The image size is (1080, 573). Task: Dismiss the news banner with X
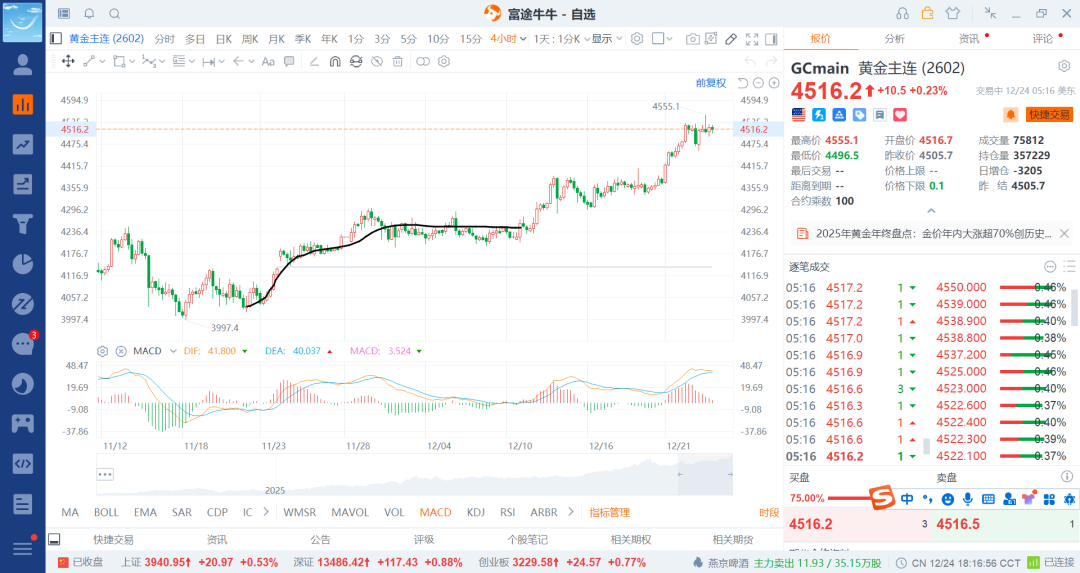[x=1064, y=233]
